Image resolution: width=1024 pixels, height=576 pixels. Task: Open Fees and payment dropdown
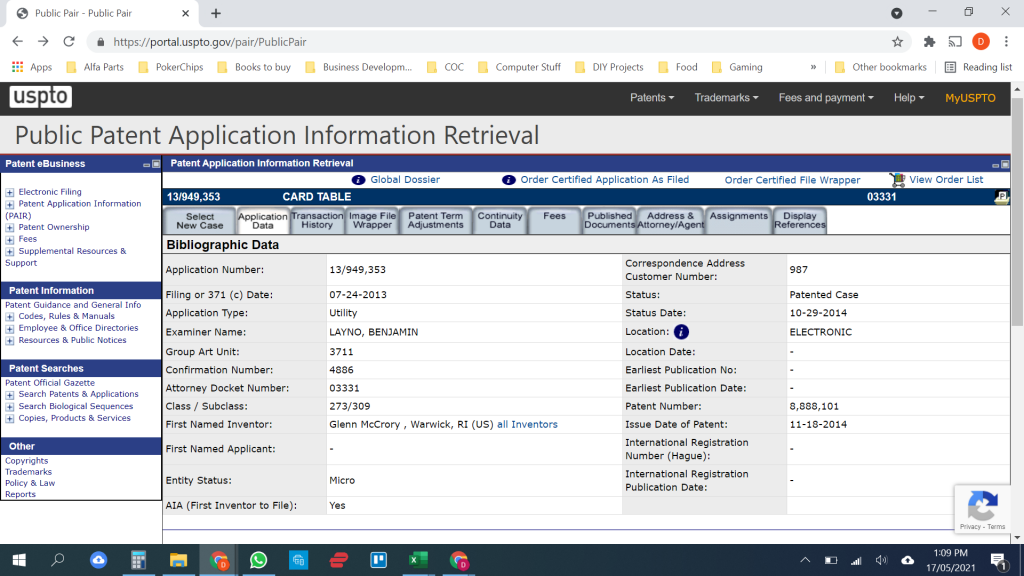[825, 97]
